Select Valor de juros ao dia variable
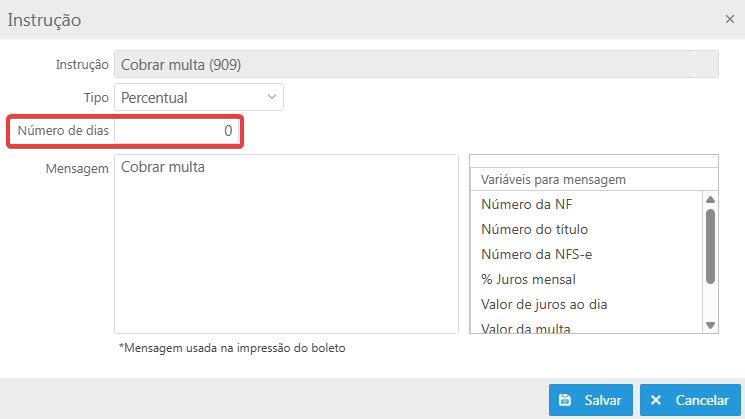745x419 pixels. (x=544, y=304)
